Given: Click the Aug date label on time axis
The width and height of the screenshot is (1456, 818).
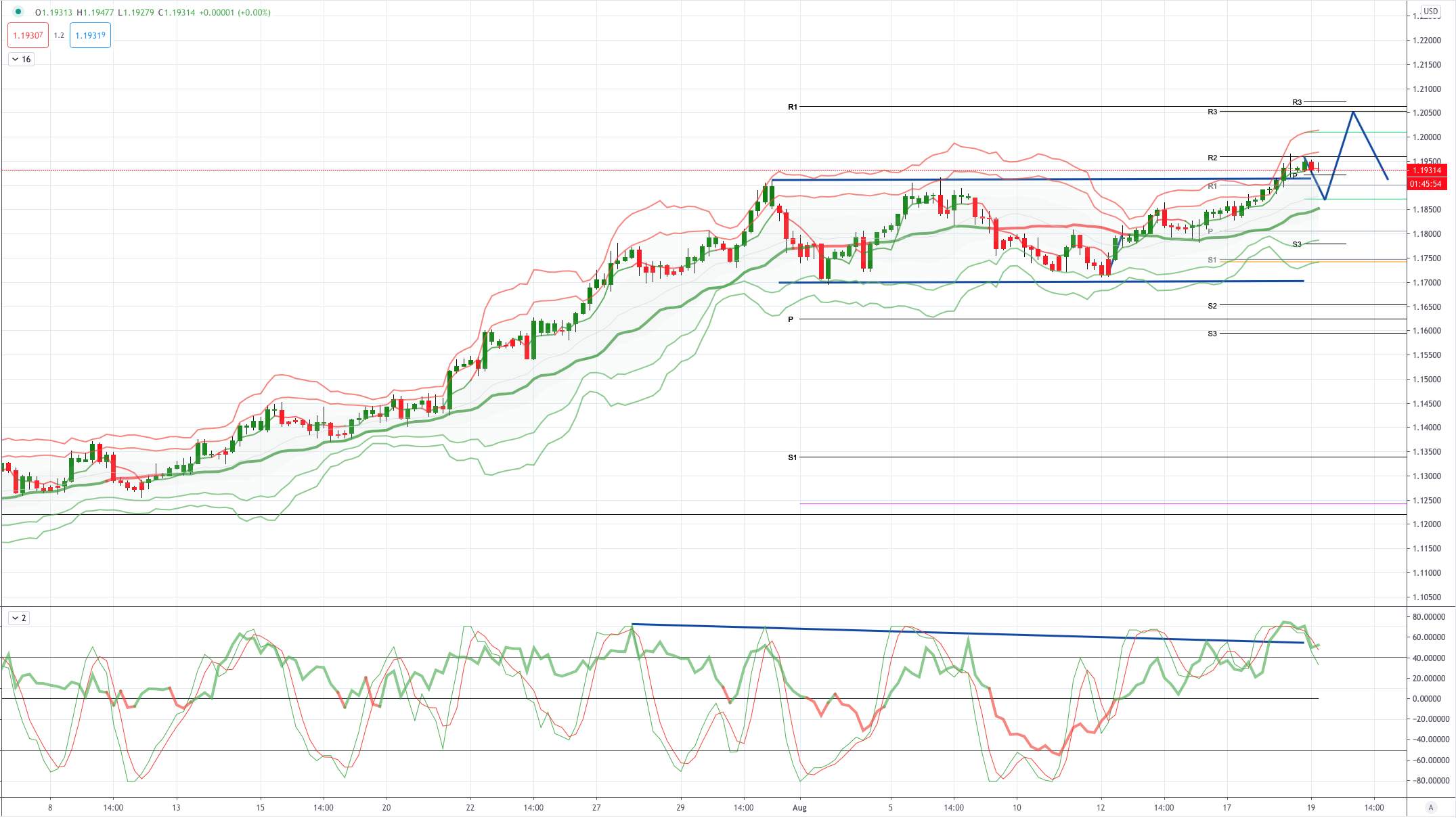Looking at the screenshot, I should 799,807.
